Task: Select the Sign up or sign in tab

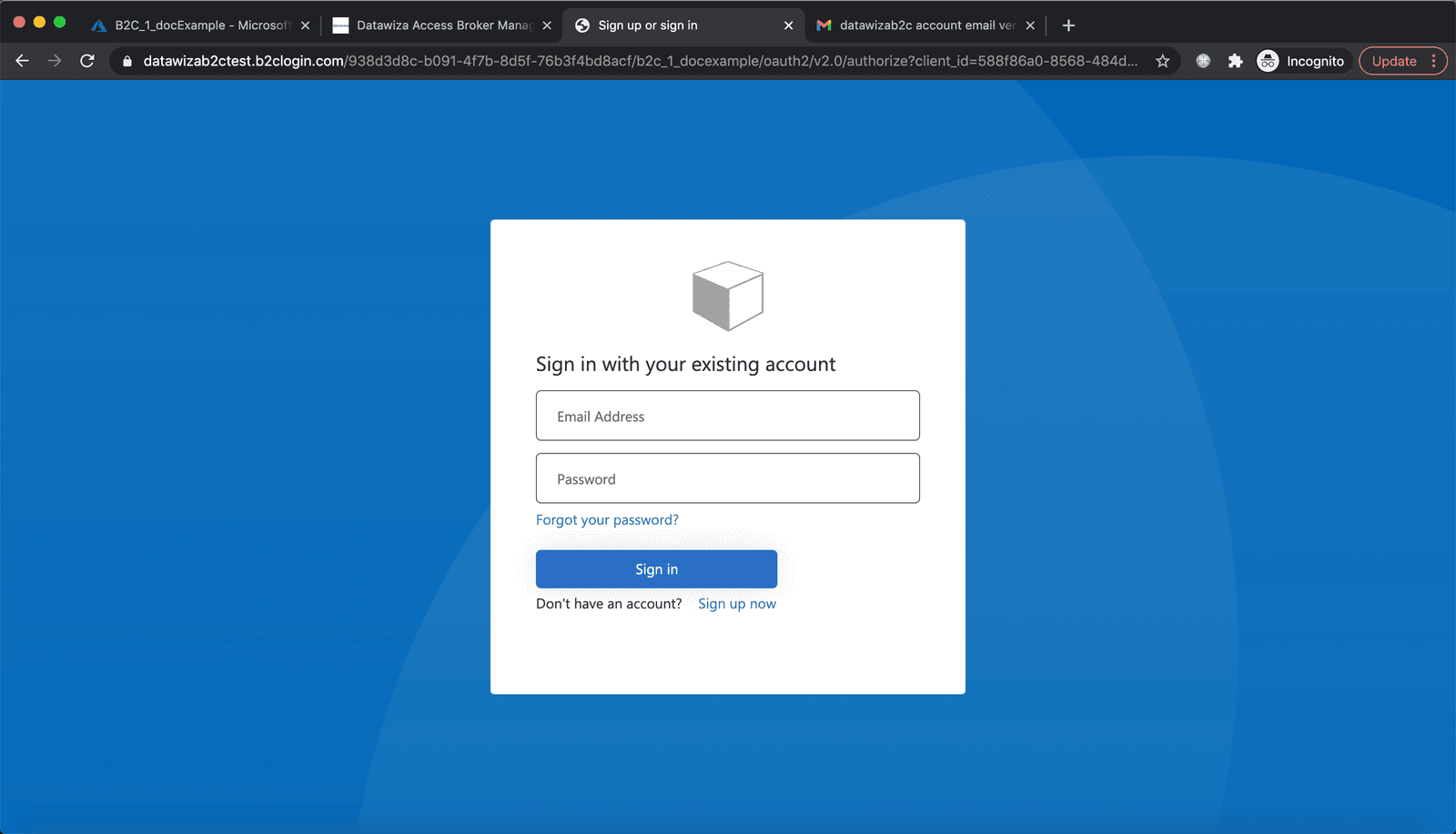Action: coord(682,25)
